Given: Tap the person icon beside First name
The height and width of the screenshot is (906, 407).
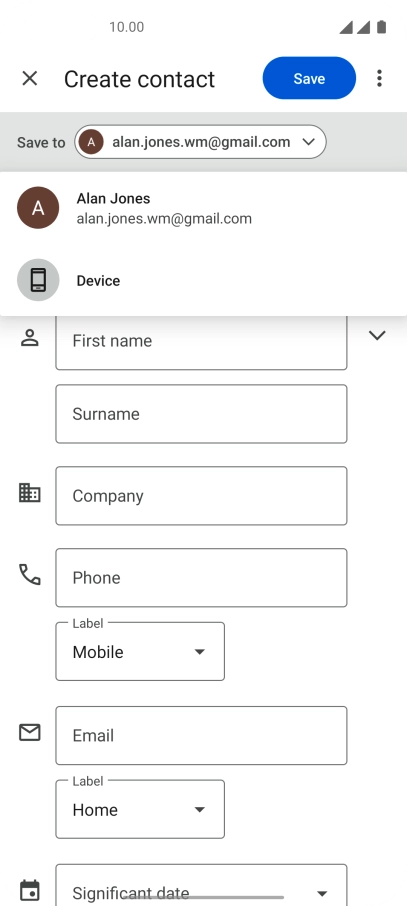Looking at the screenshot, I should (x=29, y=337).
